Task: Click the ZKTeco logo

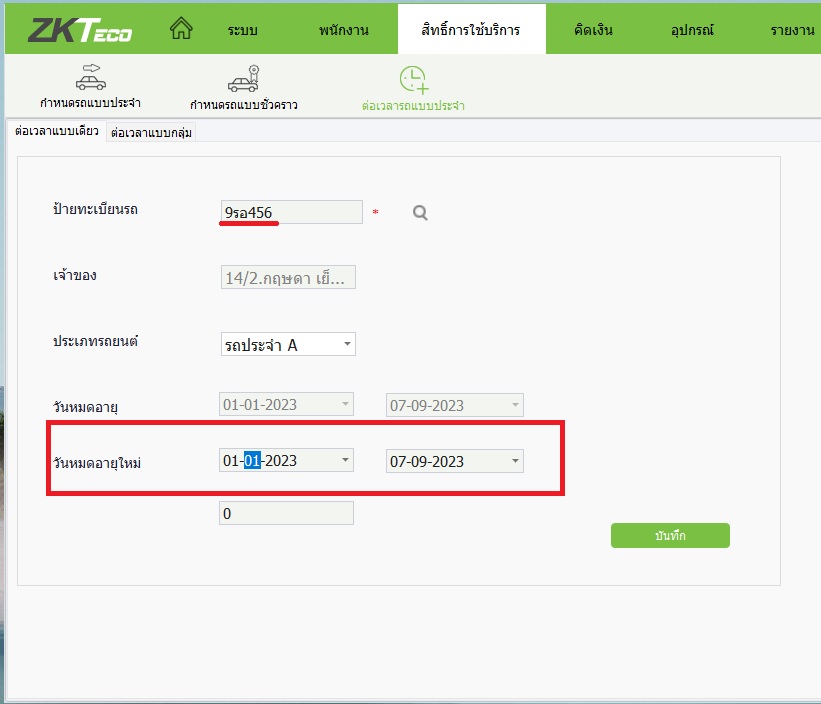Action: coord(80,30)
